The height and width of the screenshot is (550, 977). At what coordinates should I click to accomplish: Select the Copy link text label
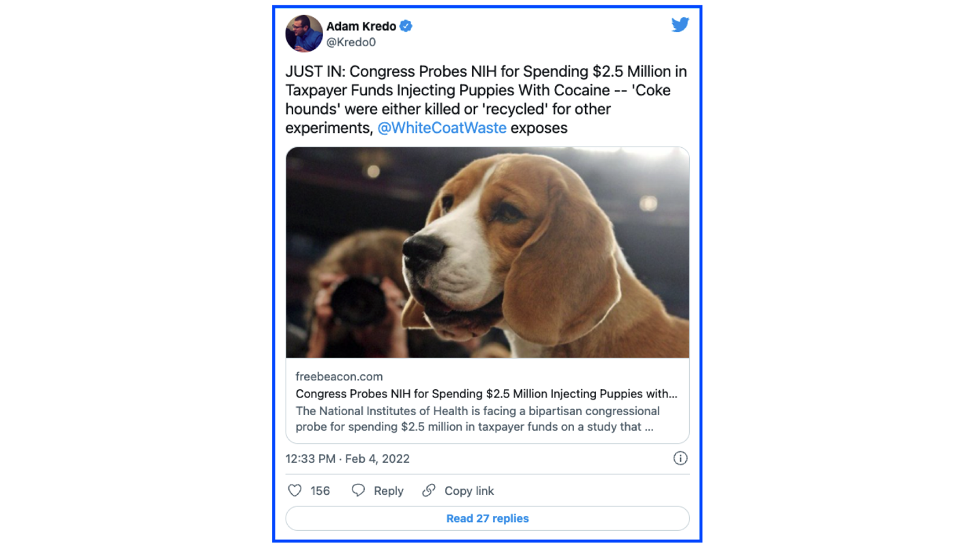tap(469, 491)
